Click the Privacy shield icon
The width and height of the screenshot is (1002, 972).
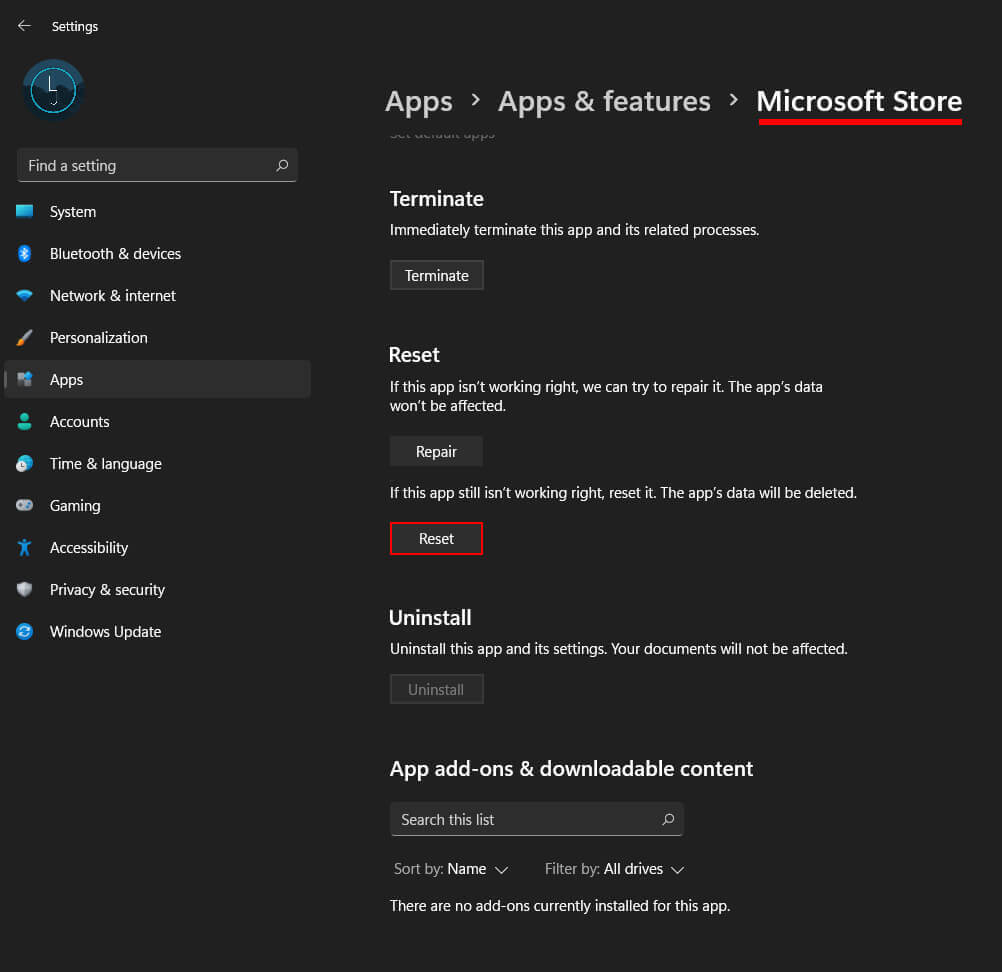pos(24,589)
